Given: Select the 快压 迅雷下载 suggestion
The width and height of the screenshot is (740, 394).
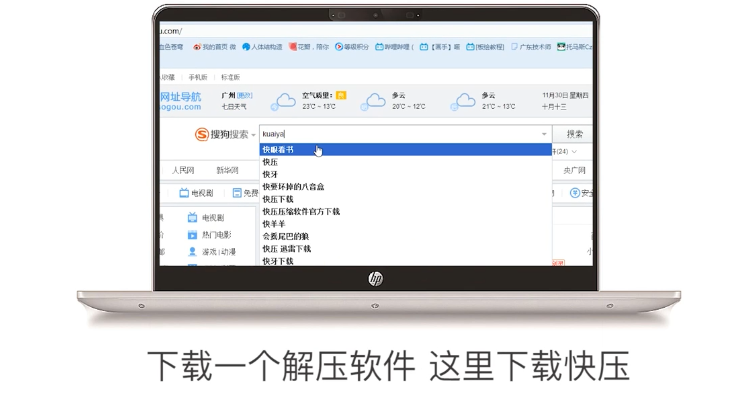Looking at the screenshot, I should (x=405, y=249).
